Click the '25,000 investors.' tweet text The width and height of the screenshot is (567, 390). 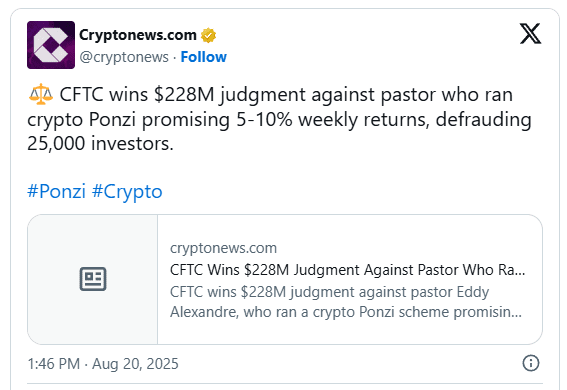[x=101, y=143]
